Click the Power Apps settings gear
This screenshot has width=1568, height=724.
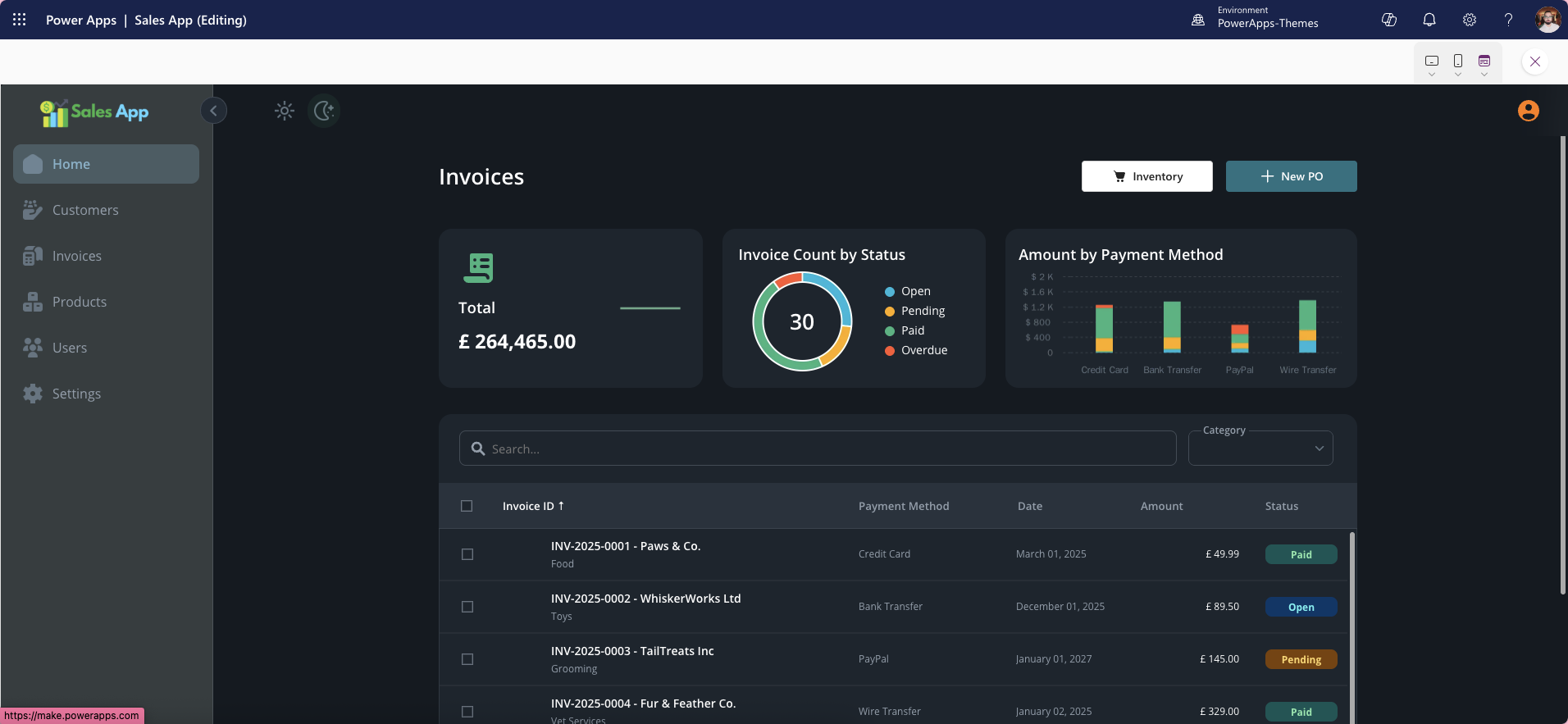[1469, 20]
